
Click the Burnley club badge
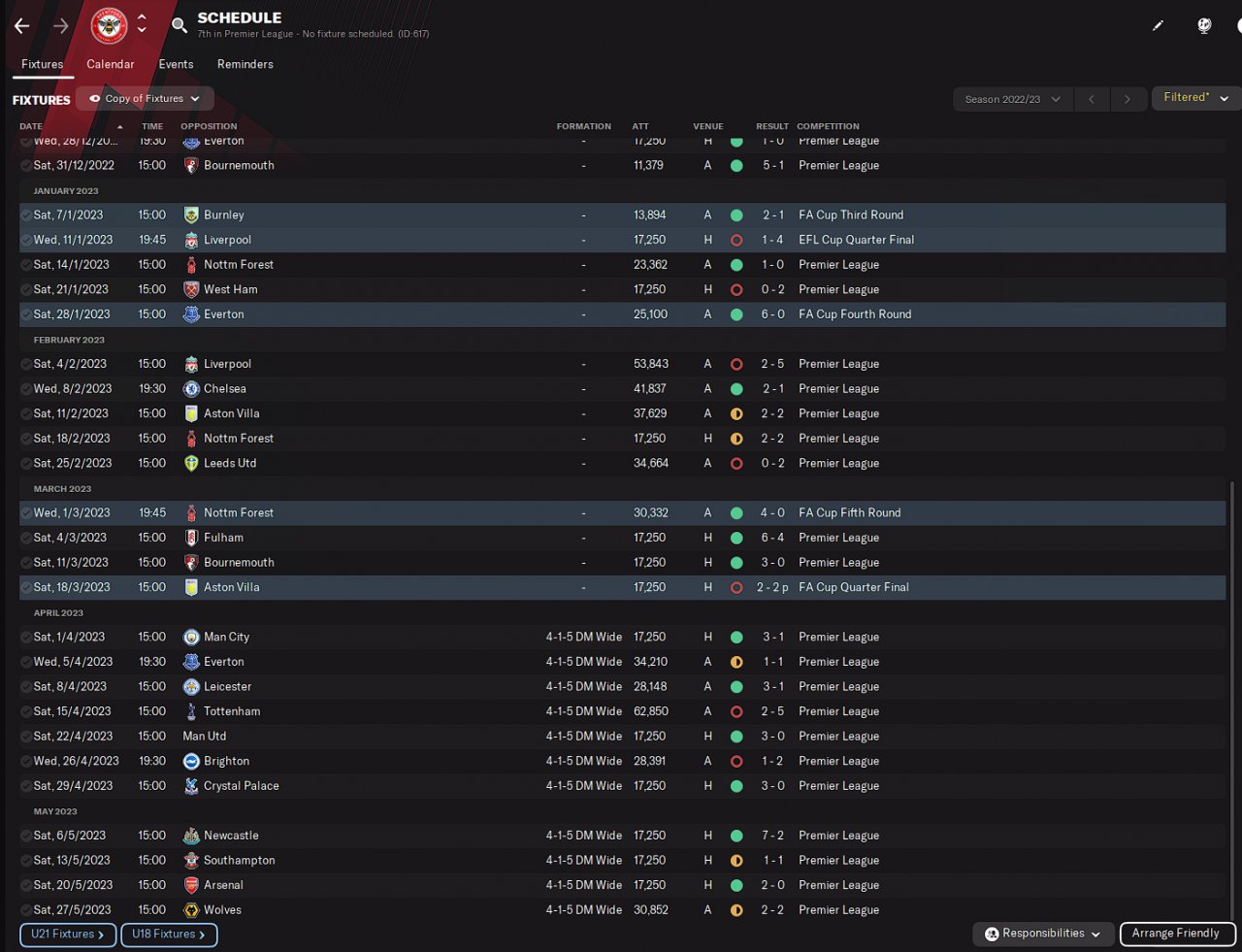coord(191,215)
